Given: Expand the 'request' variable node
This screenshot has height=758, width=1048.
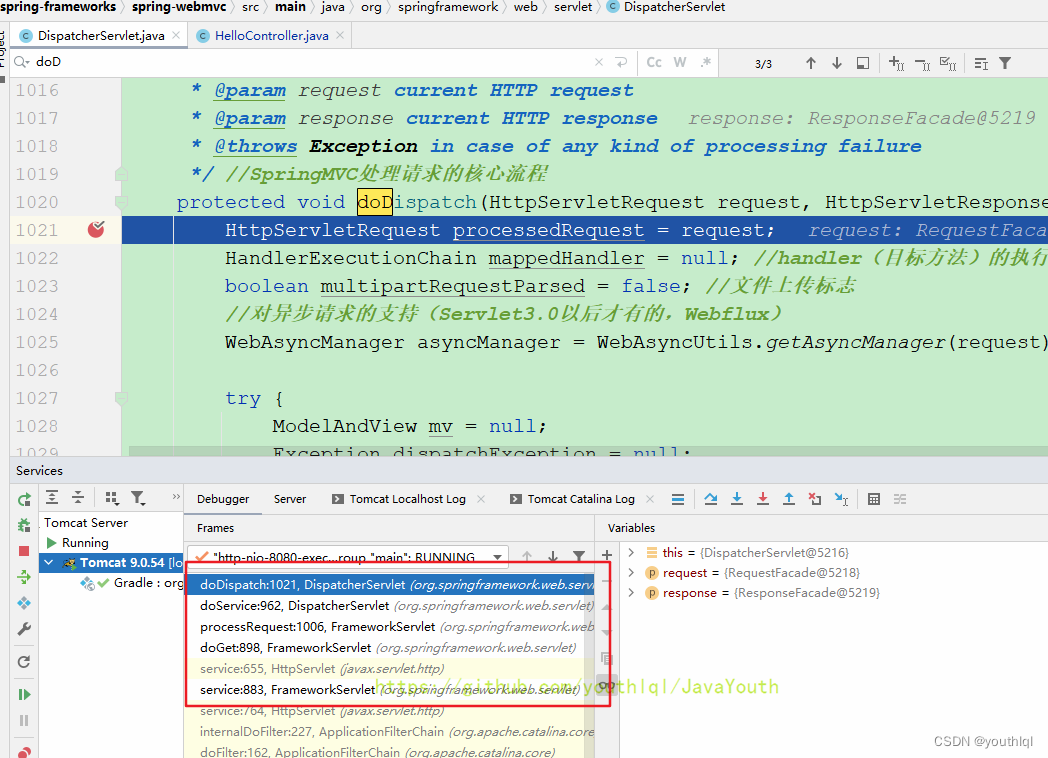Looking at the screenshot, I should pos(631,572).
